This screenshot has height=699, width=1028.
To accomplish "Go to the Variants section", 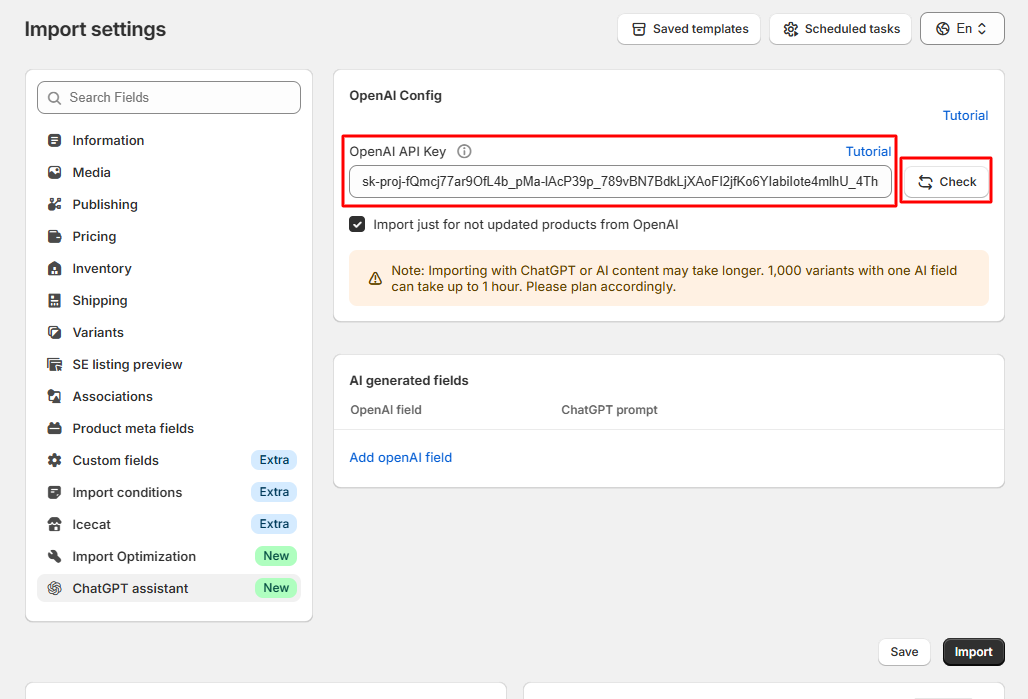I will click(169, 332).
